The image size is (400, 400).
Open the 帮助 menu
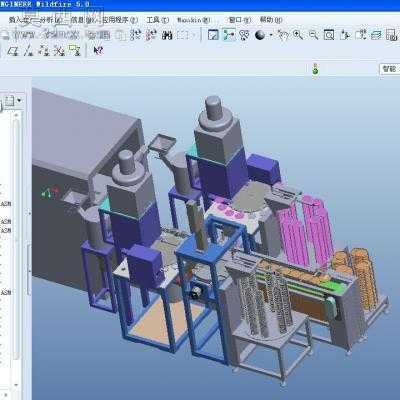click(271, 20)
